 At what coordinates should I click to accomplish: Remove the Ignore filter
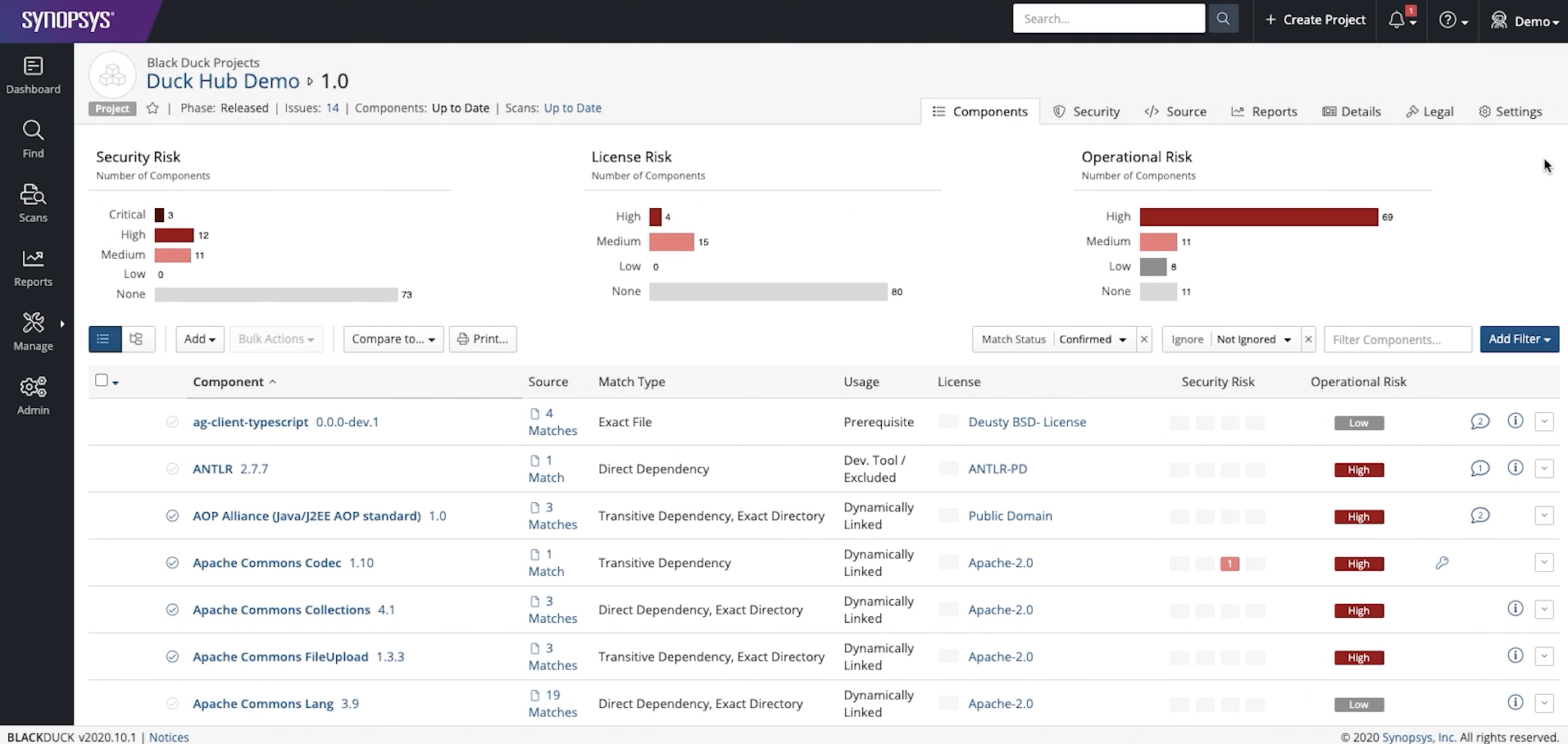pyautogui.click(x=1308, y=339)
